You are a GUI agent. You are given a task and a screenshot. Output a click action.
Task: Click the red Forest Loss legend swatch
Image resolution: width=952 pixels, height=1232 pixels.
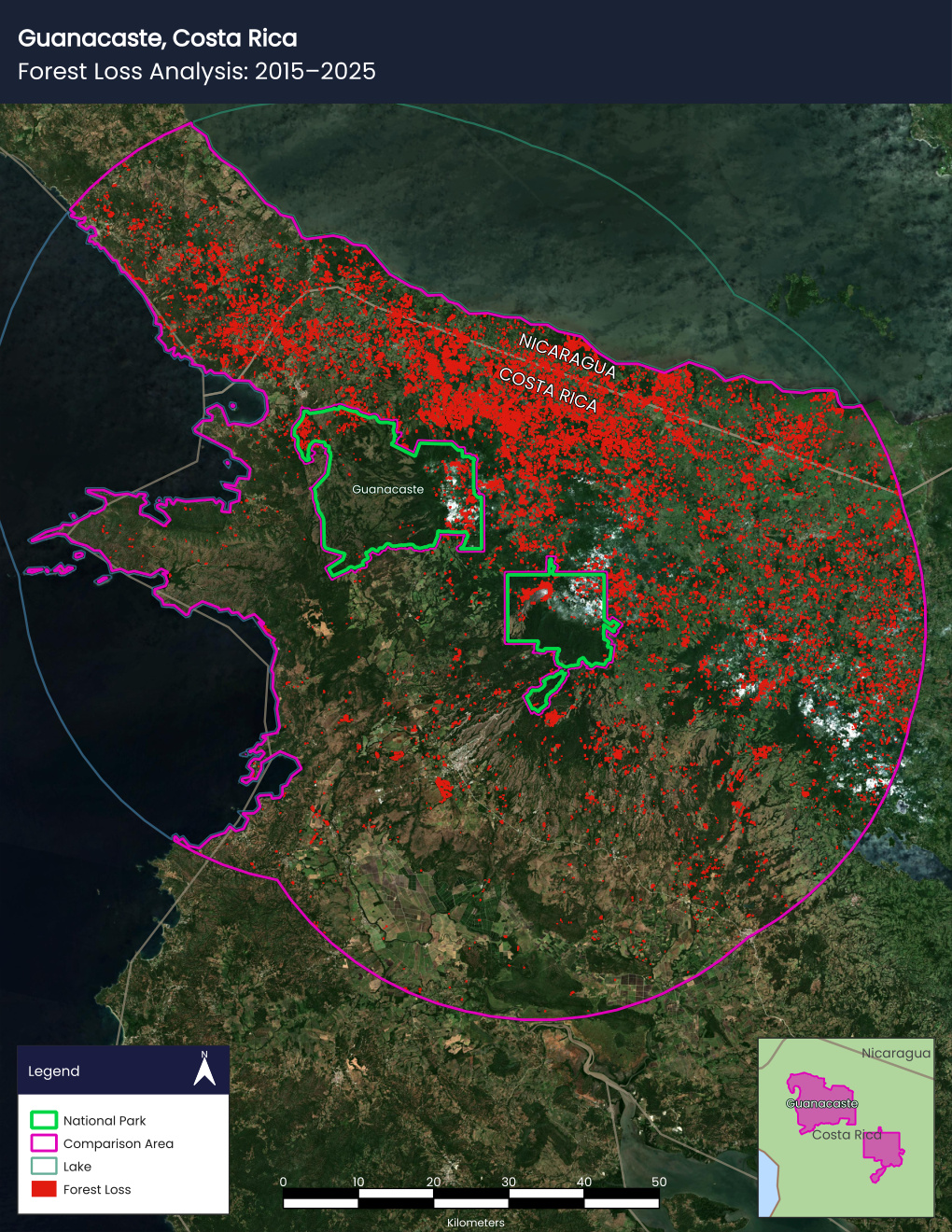44,1189
